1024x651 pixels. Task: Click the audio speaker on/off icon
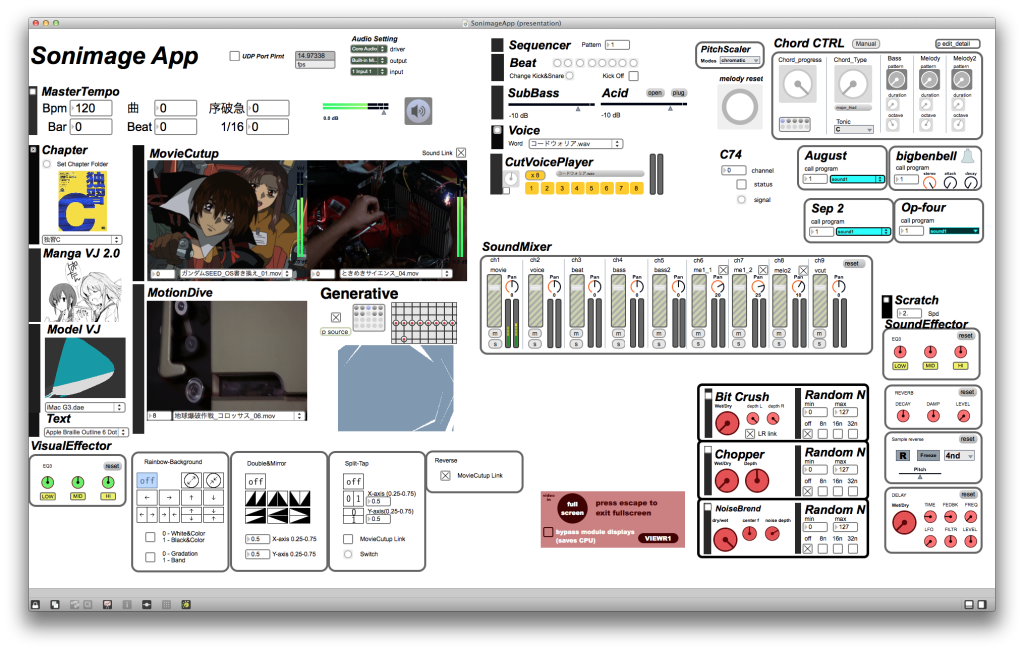click(418, 110)
